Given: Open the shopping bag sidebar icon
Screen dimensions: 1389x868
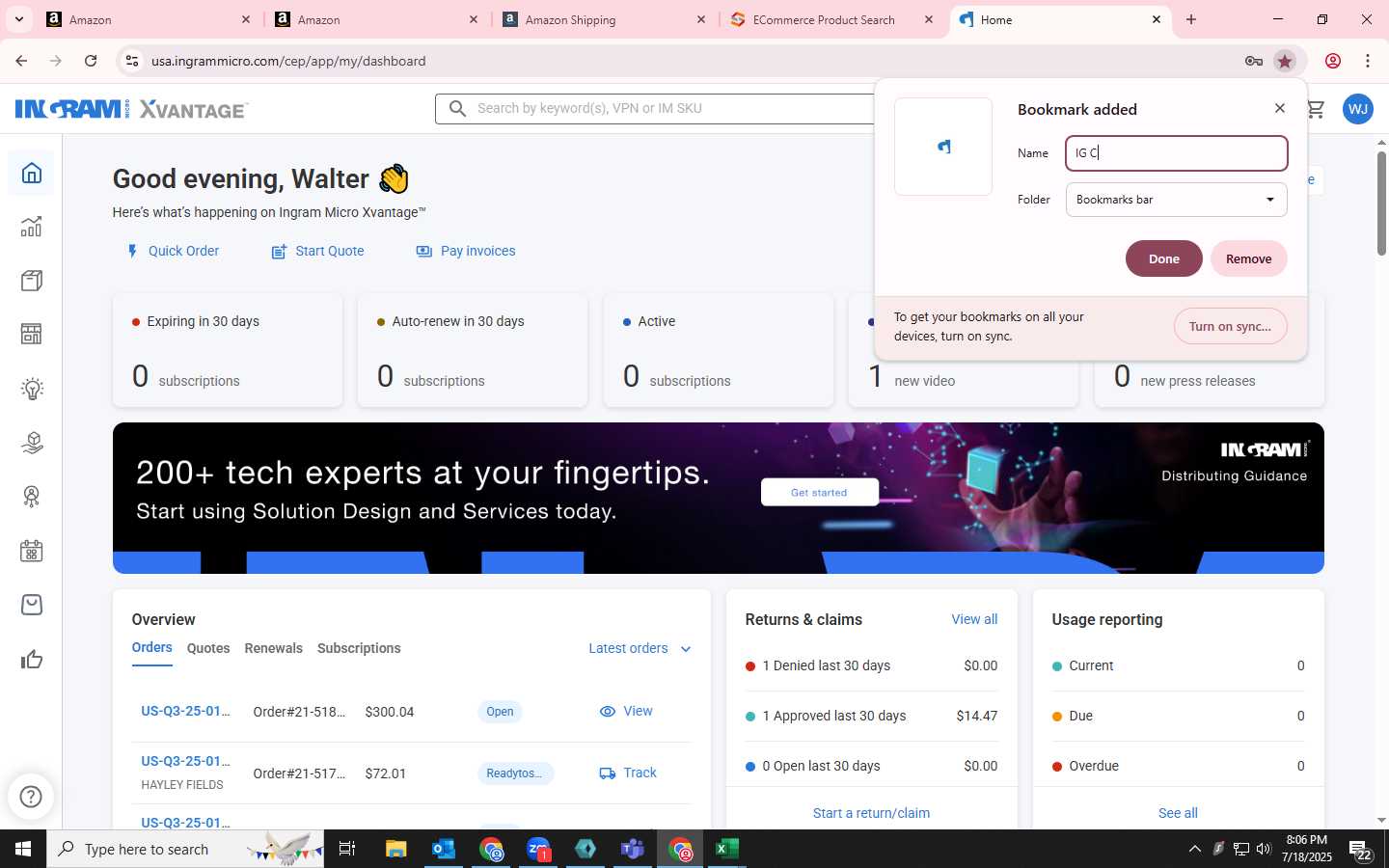Looking at the screenshot, I should pos(32,605).
